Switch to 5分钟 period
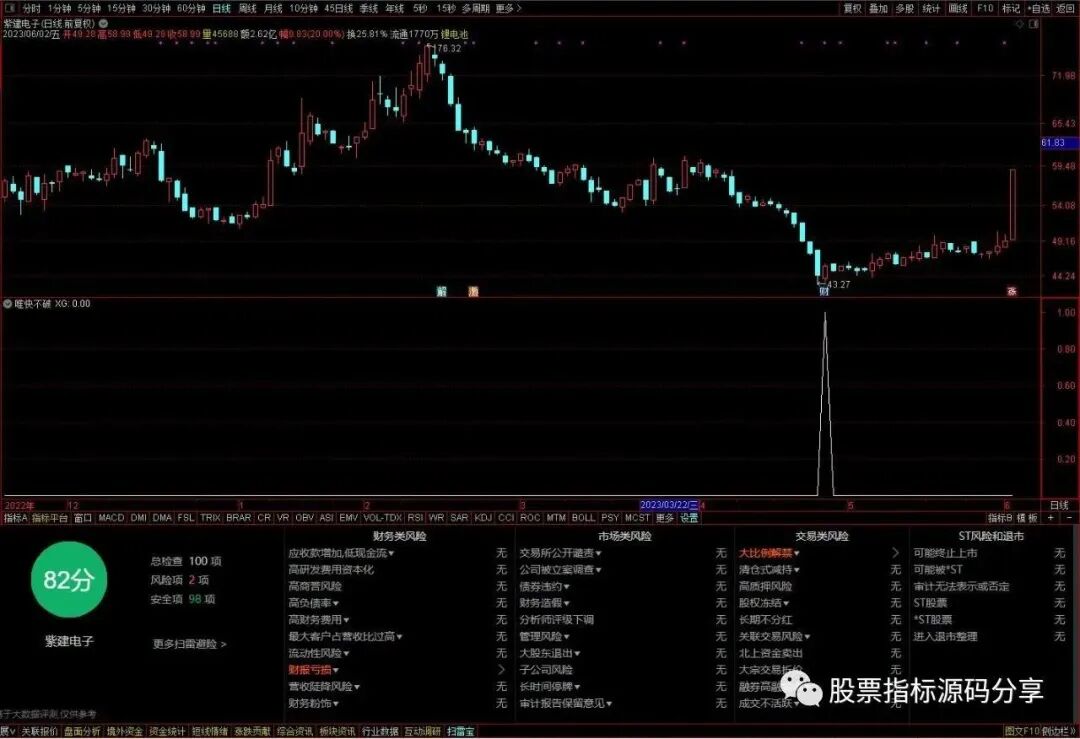 (88, 8)
